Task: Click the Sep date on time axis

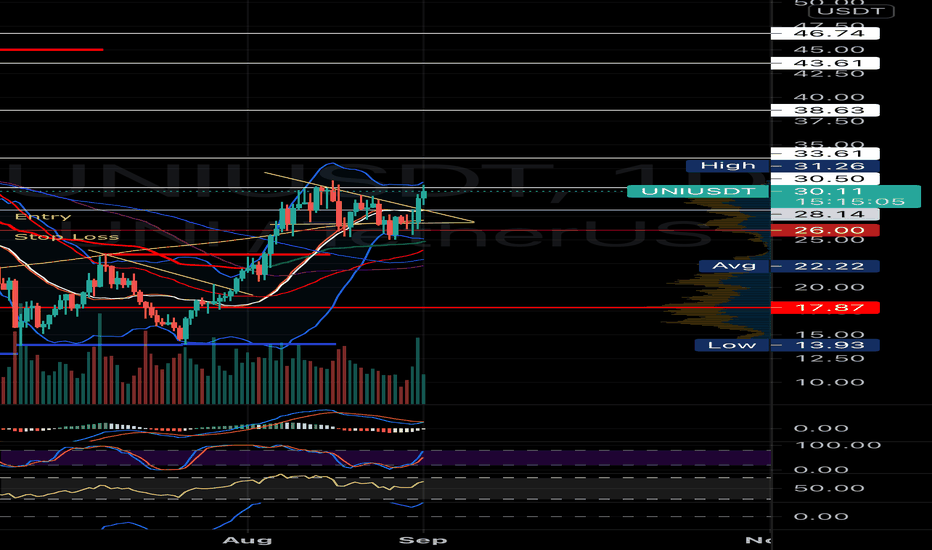Action: [423, 540]
